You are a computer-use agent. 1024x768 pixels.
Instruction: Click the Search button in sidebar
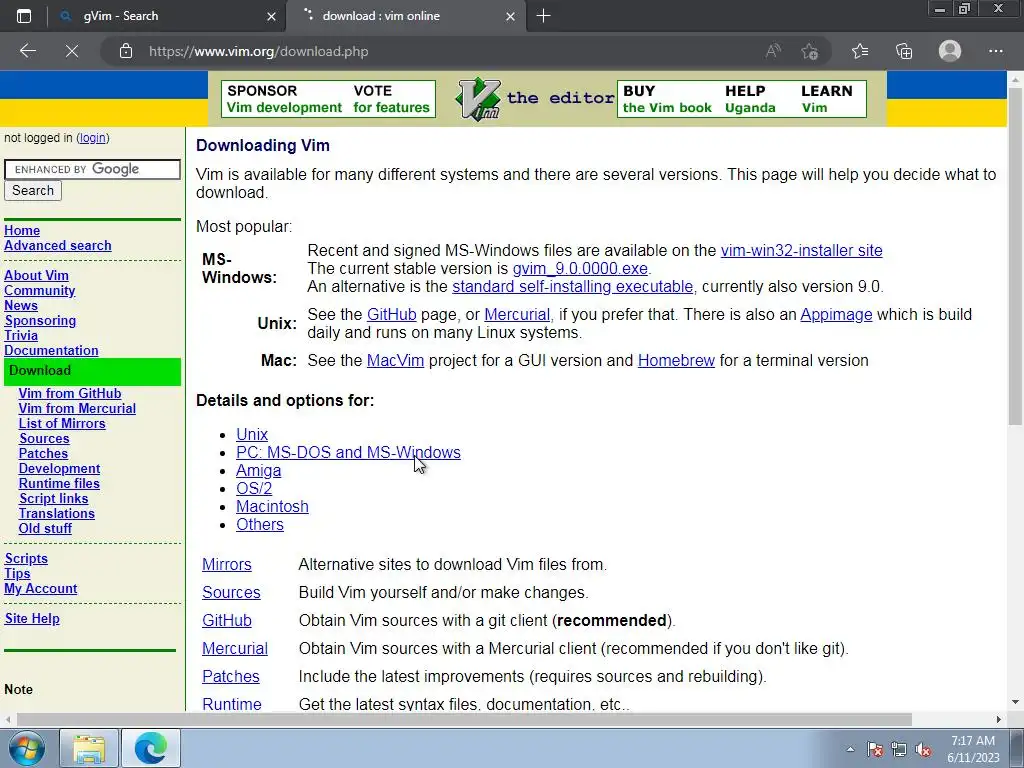(33, 191)
